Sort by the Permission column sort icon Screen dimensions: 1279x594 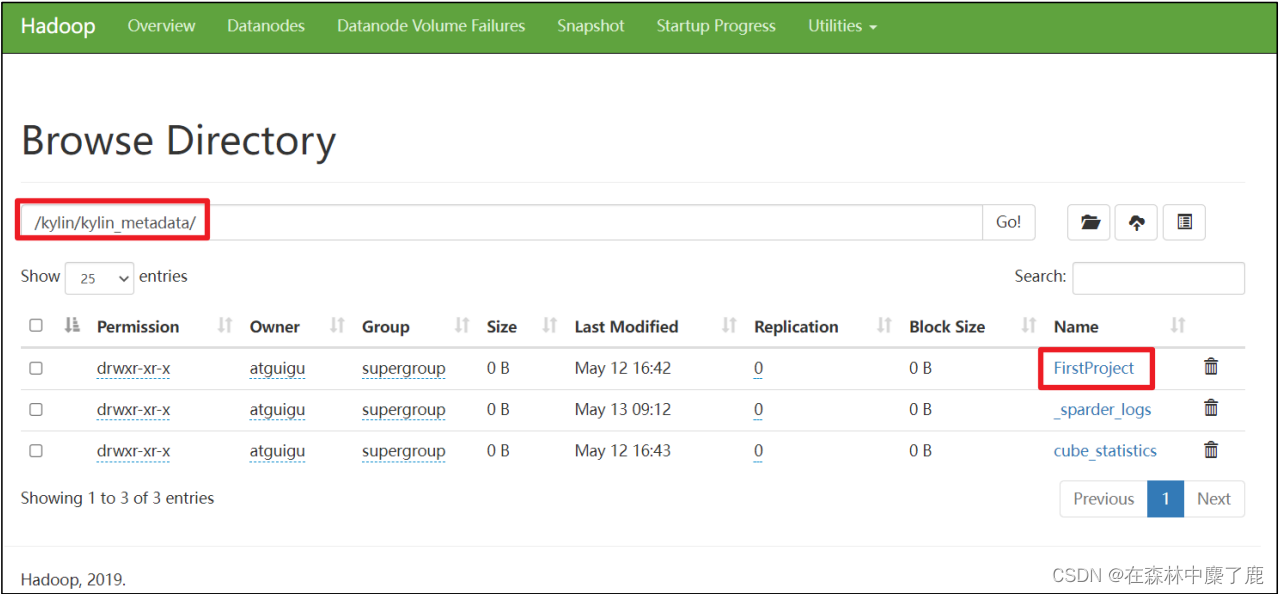[225, 326]
